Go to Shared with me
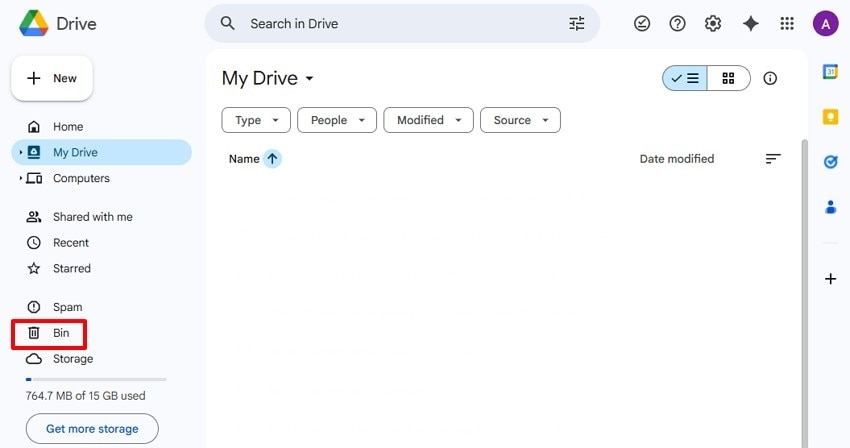The width and height of the screenshot is (850, 448). (92, 217)
